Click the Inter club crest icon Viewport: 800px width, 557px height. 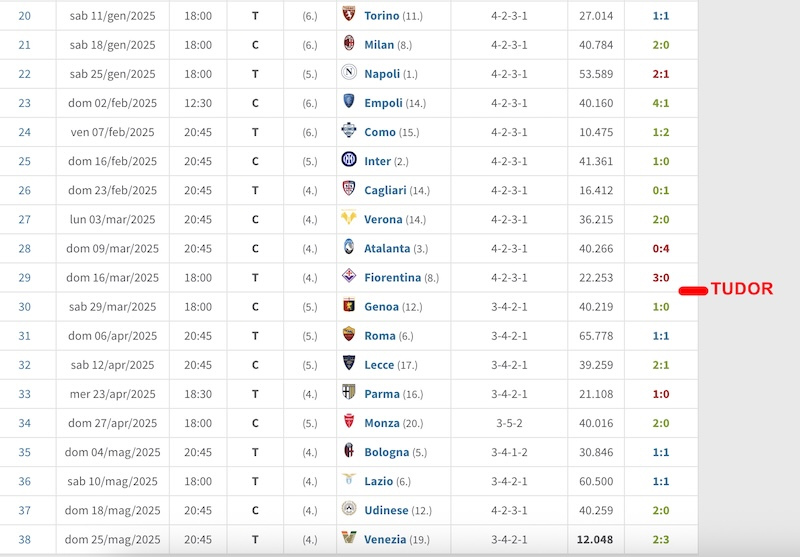[x=348, y=159]
